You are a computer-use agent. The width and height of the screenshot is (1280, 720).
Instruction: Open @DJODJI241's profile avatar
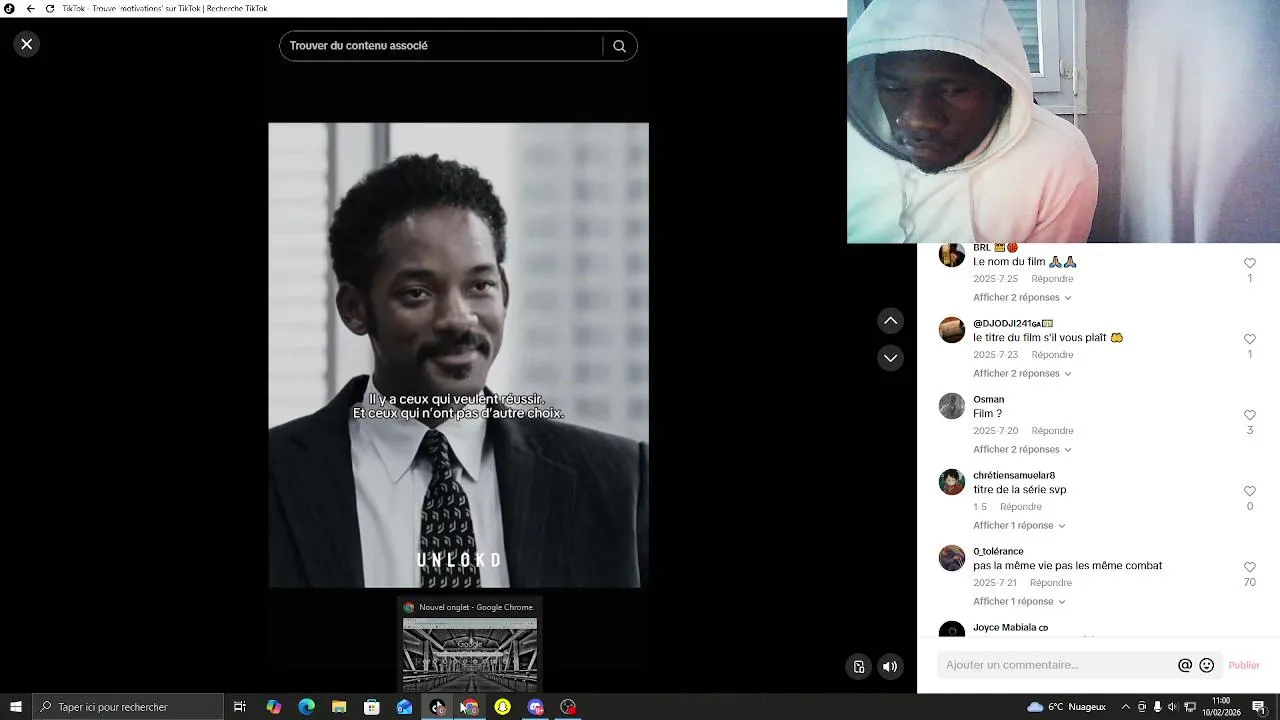[x=952, y=330]
